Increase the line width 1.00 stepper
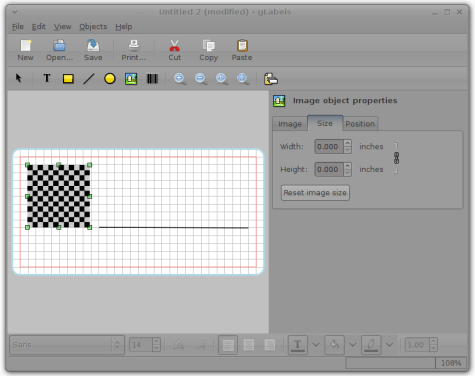Image resolution: width=475 pixels, height=376 pixels. click(x=433, y=341)
